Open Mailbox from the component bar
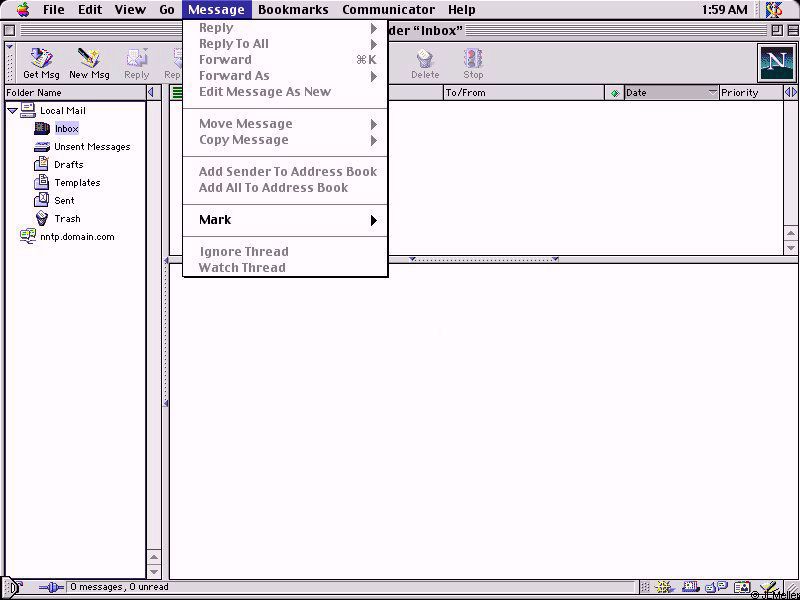Image resolution: width=800 pixels, height=600 pixels. click(x=691, y=587)
